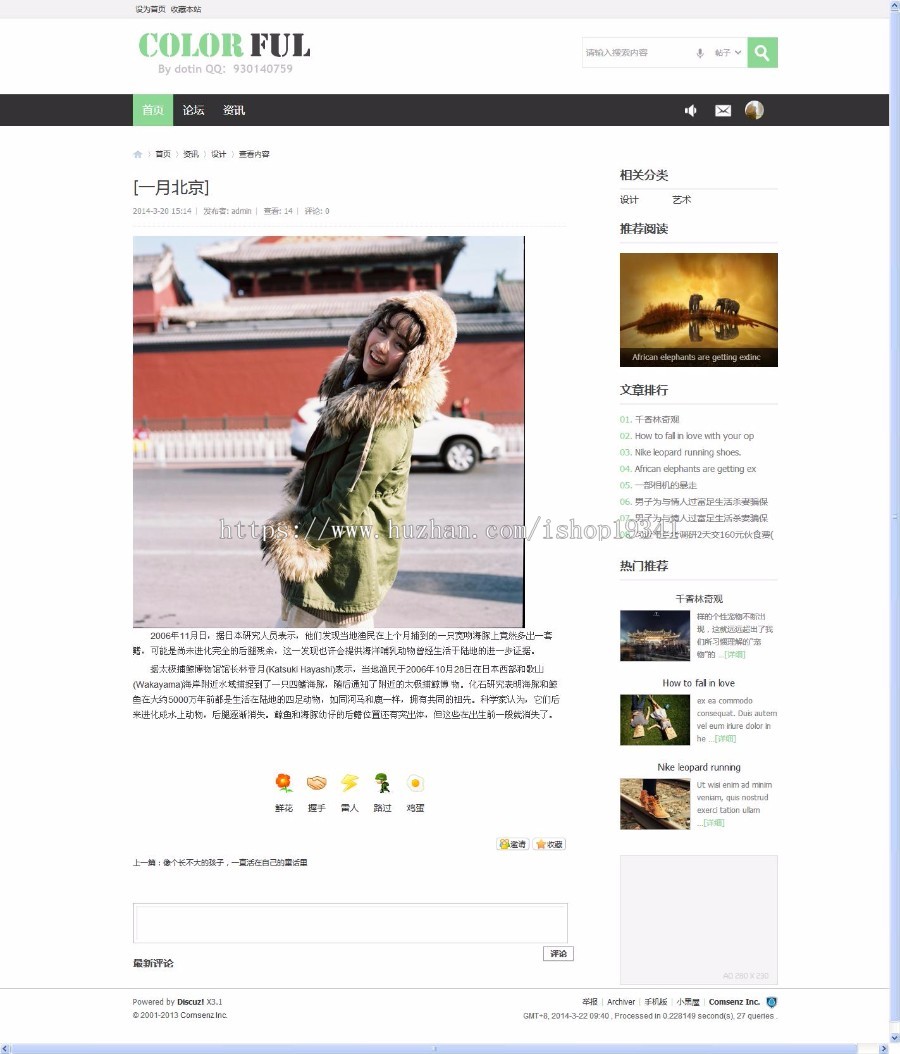The image size is (900, 1054).
Task: Click the 评论 comment submit button
Action: tap(557, 953)
